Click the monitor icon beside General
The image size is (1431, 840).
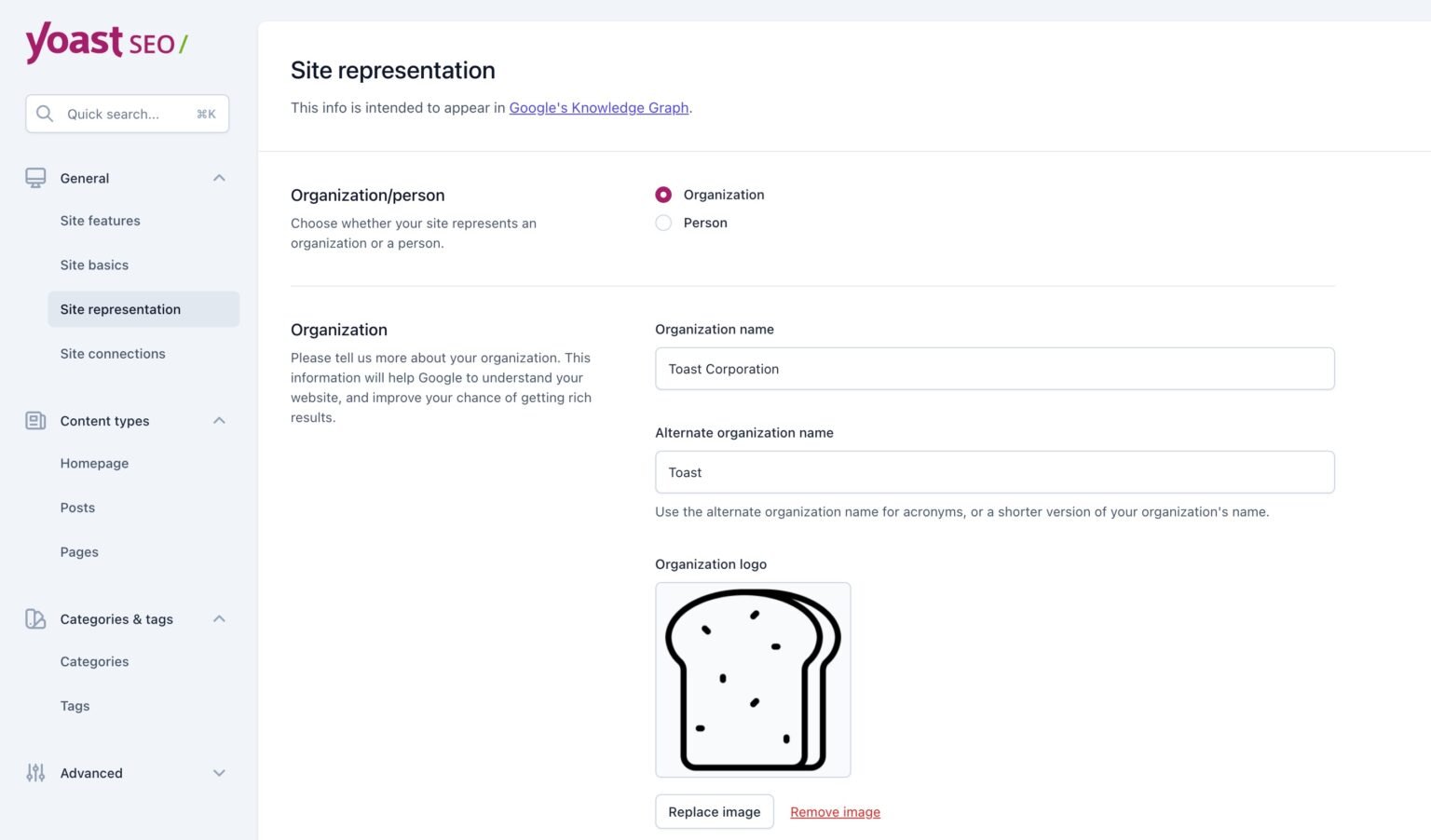pyautogui.click(x=35, y=177)
